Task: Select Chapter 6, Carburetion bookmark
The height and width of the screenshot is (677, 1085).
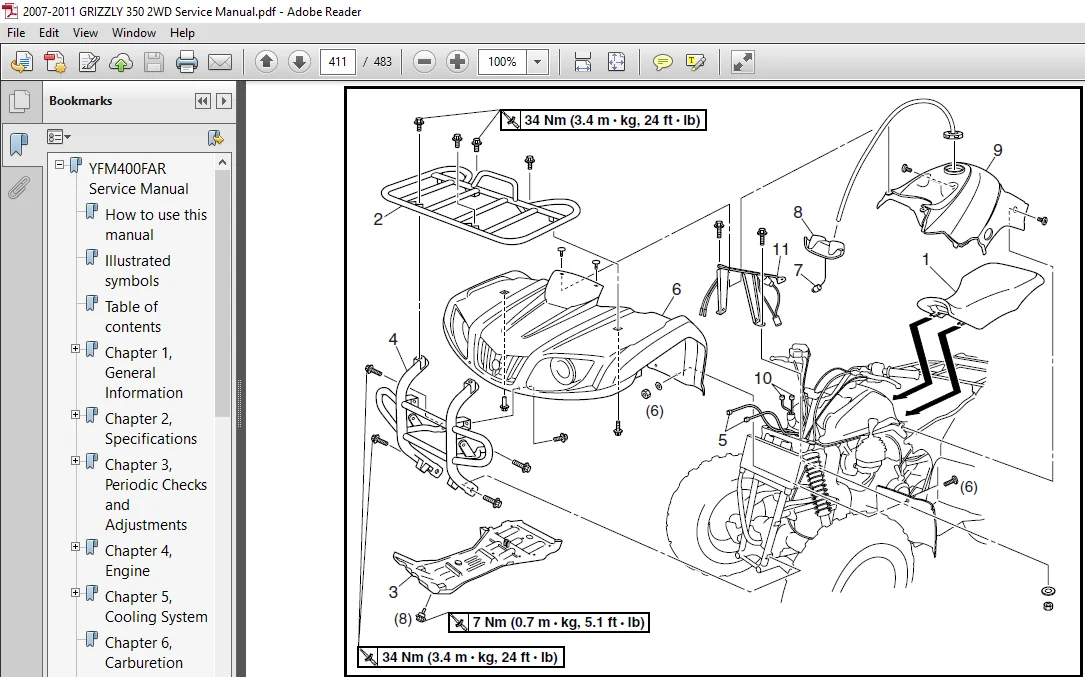Action: click(x=144, y=653)
